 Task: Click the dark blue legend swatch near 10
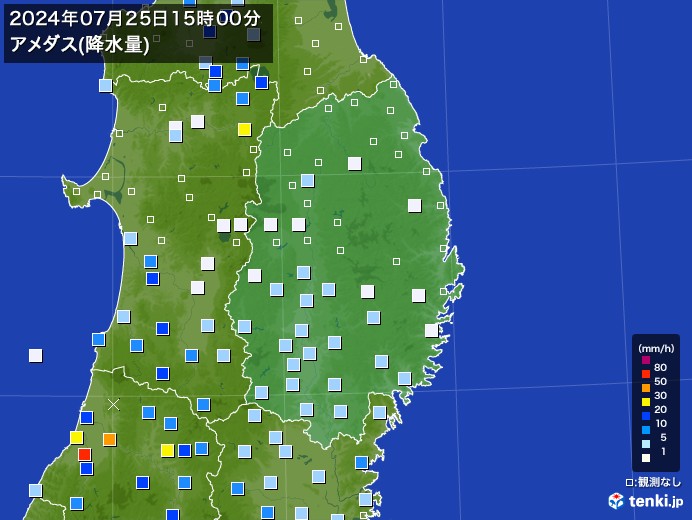[646, 416]
